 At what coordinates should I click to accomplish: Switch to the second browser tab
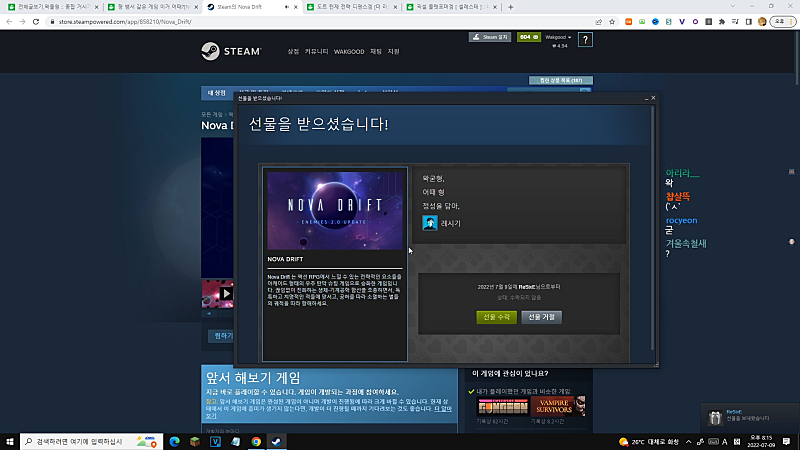153,7
